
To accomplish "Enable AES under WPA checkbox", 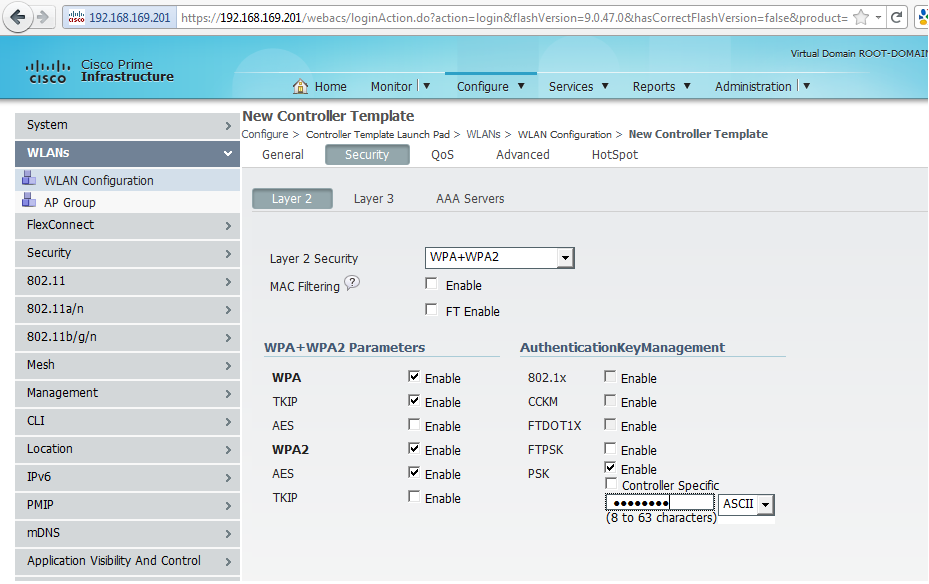I will coord(414,425).
